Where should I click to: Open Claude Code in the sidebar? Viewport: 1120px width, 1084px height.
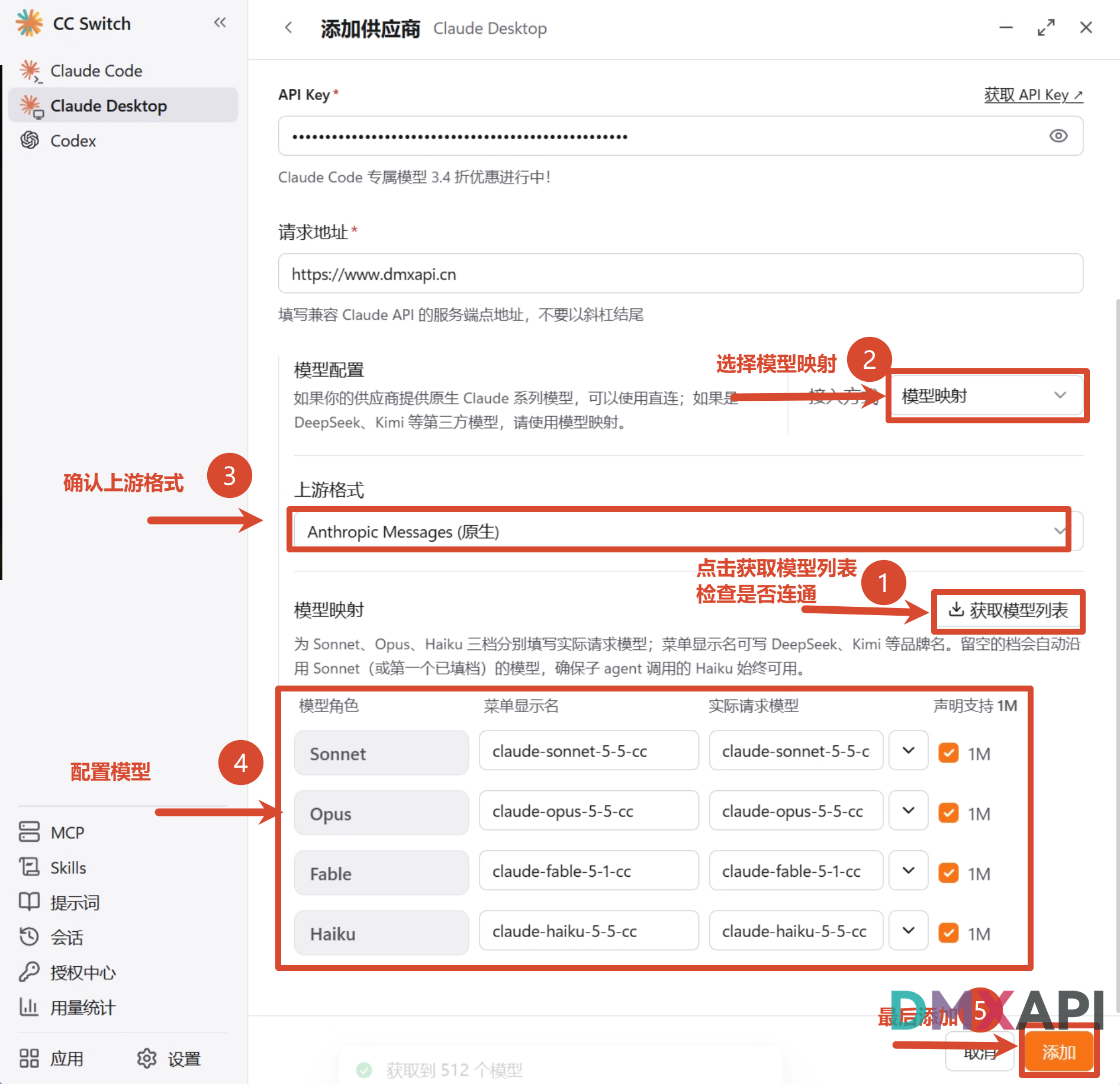tap(123, 70)
